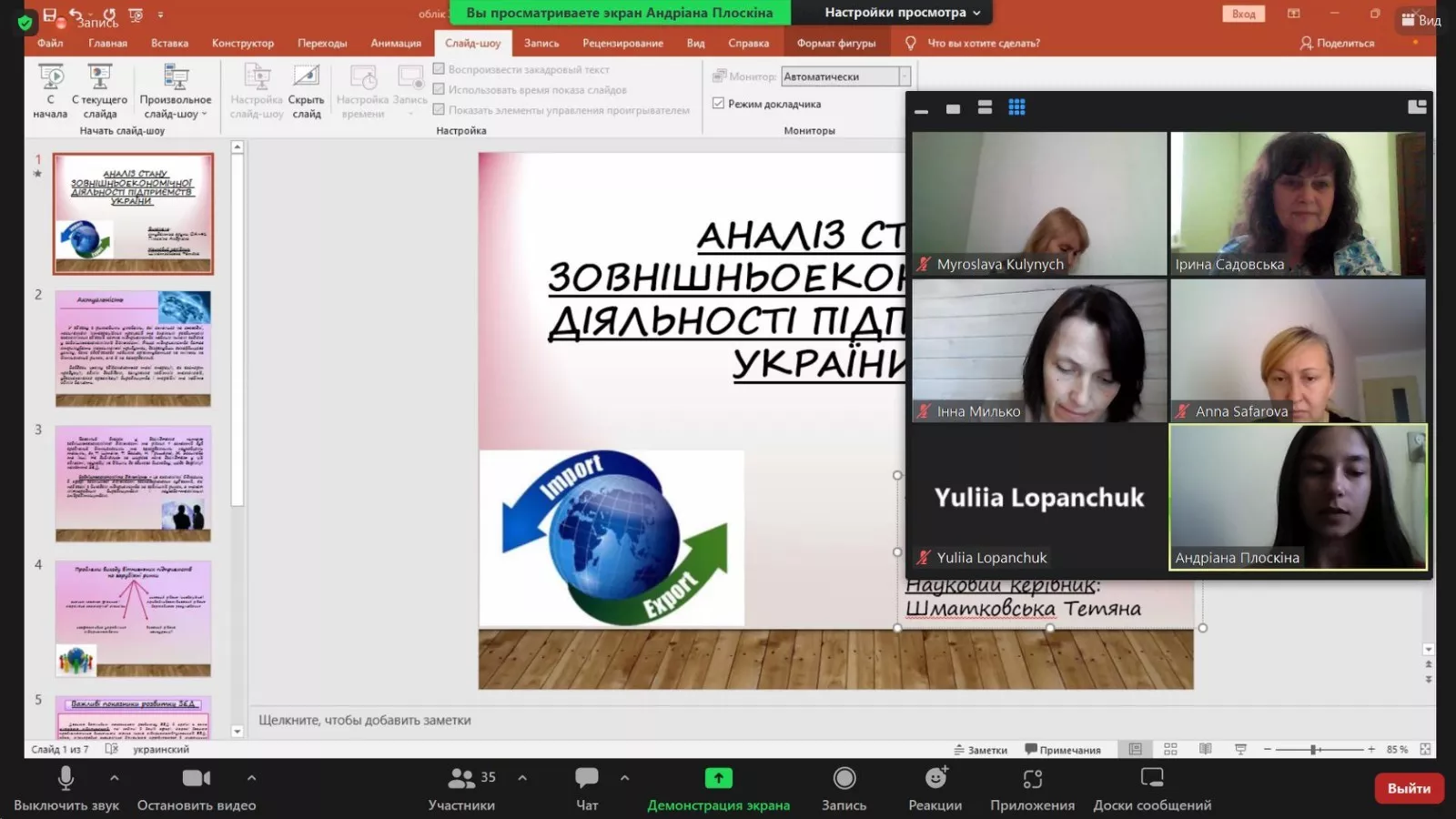Image resolution: width=1456 pixels, height=819 pixels.
Task: Select the Скрыть слайд tool
Action: [x=307, y=91]
